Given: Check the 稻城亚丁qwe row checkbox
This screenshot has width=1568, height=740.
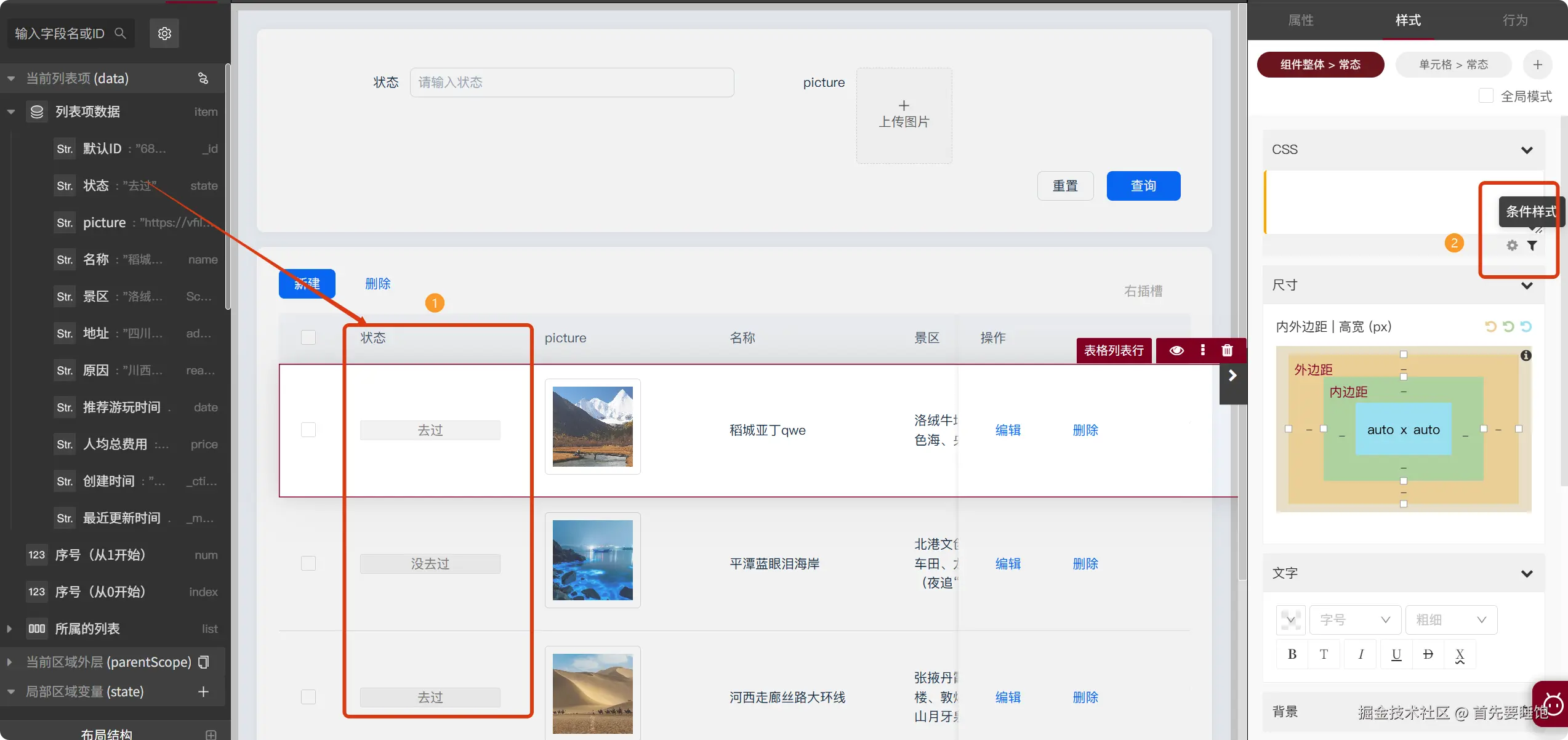Looking at the screenshot, I should click(x=308, y=430).
